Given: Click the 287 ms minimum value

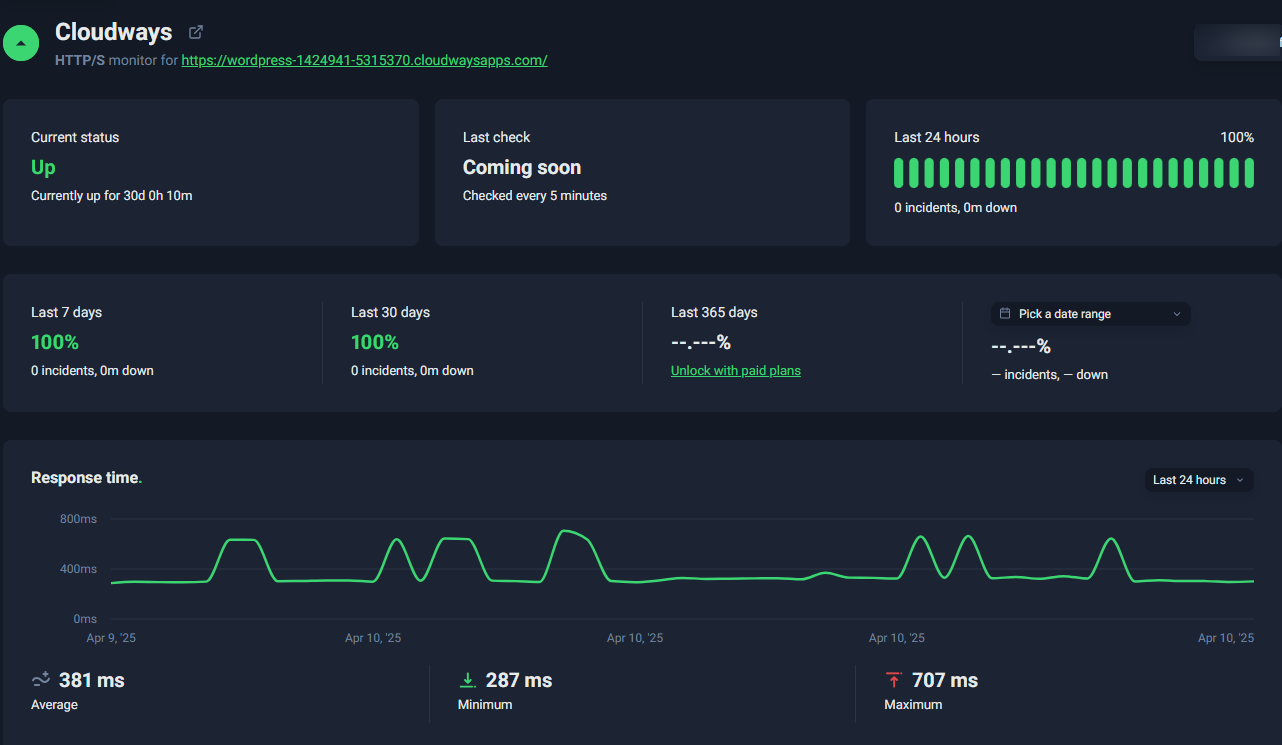Looking at the screenshot, I should pyautogui.click(x=519, y=680).
